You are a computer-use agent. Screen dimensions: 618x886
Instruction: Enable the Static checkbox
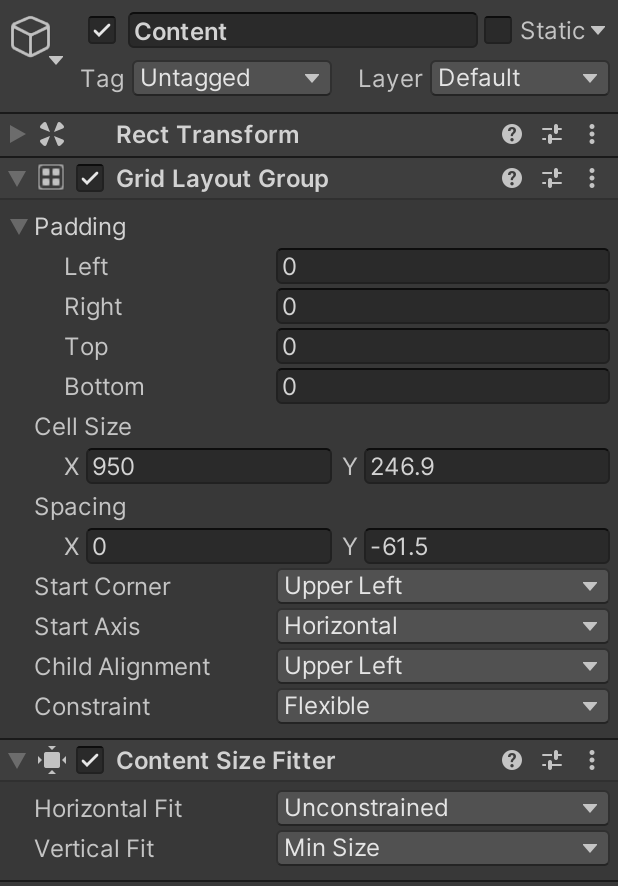497,31
